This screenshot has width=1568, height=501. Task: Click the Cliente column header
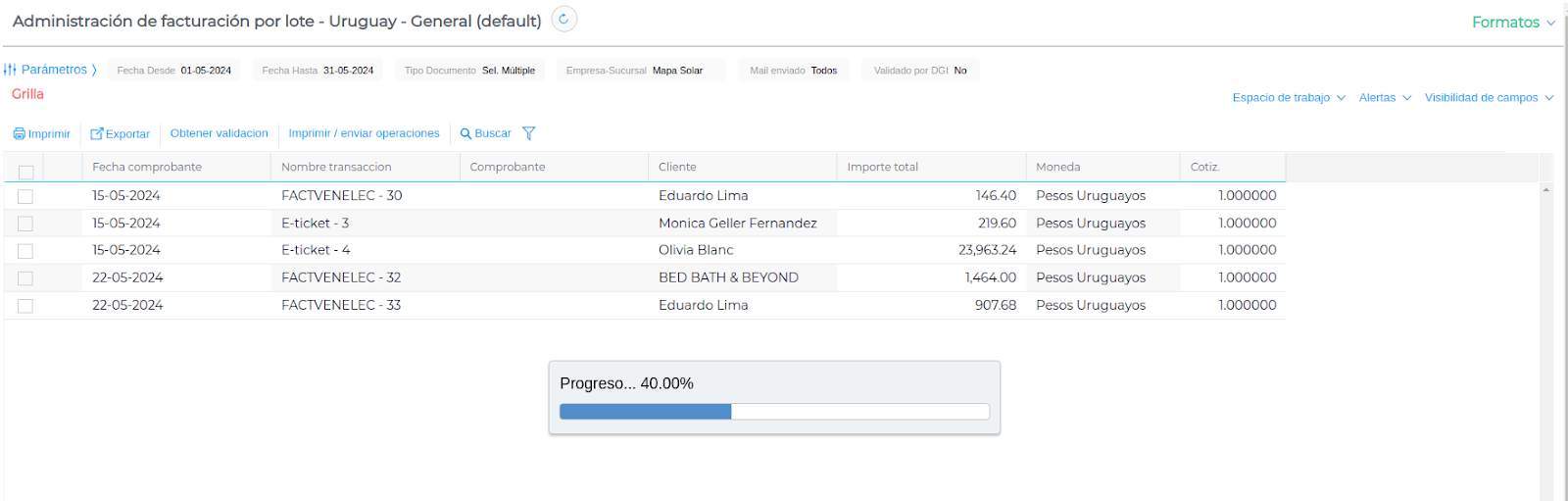pos(677,167)
